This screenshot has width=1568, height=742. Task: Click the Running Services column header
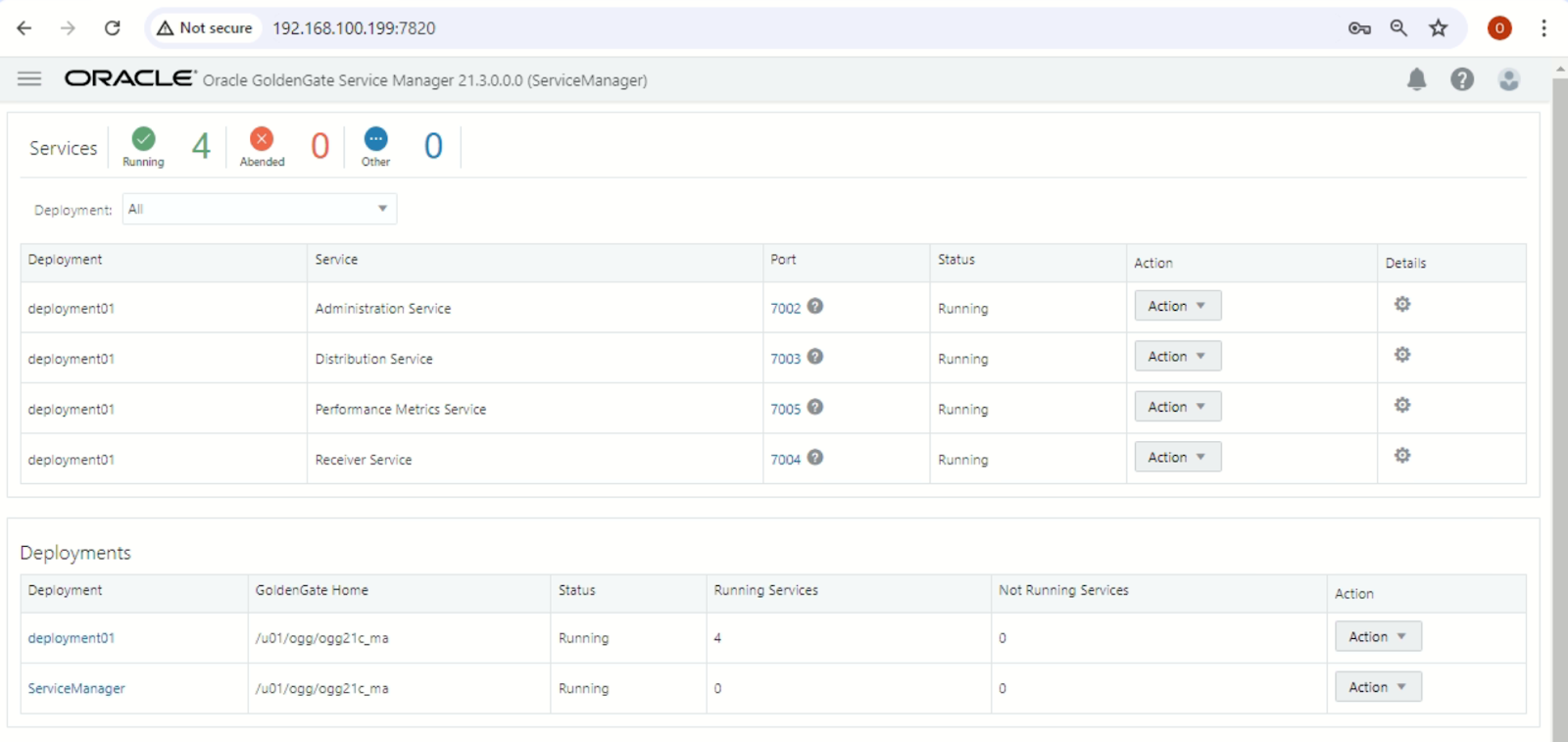pos(765,590)
